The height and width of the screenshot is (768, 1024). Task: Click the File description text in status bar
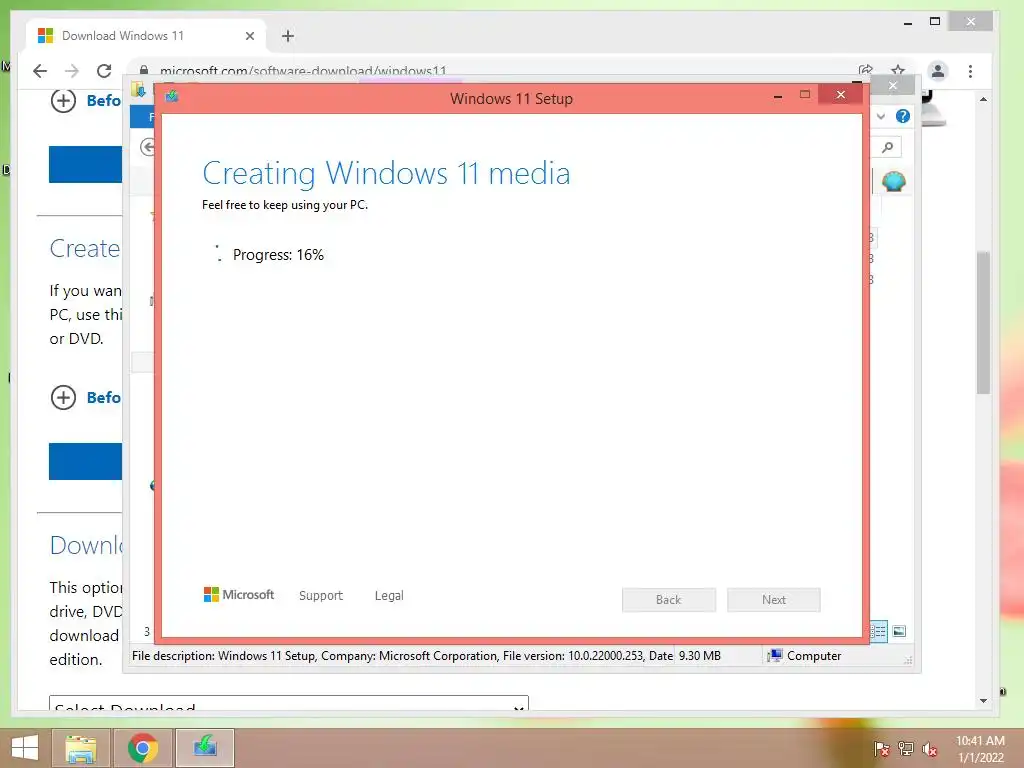[402, 656]
